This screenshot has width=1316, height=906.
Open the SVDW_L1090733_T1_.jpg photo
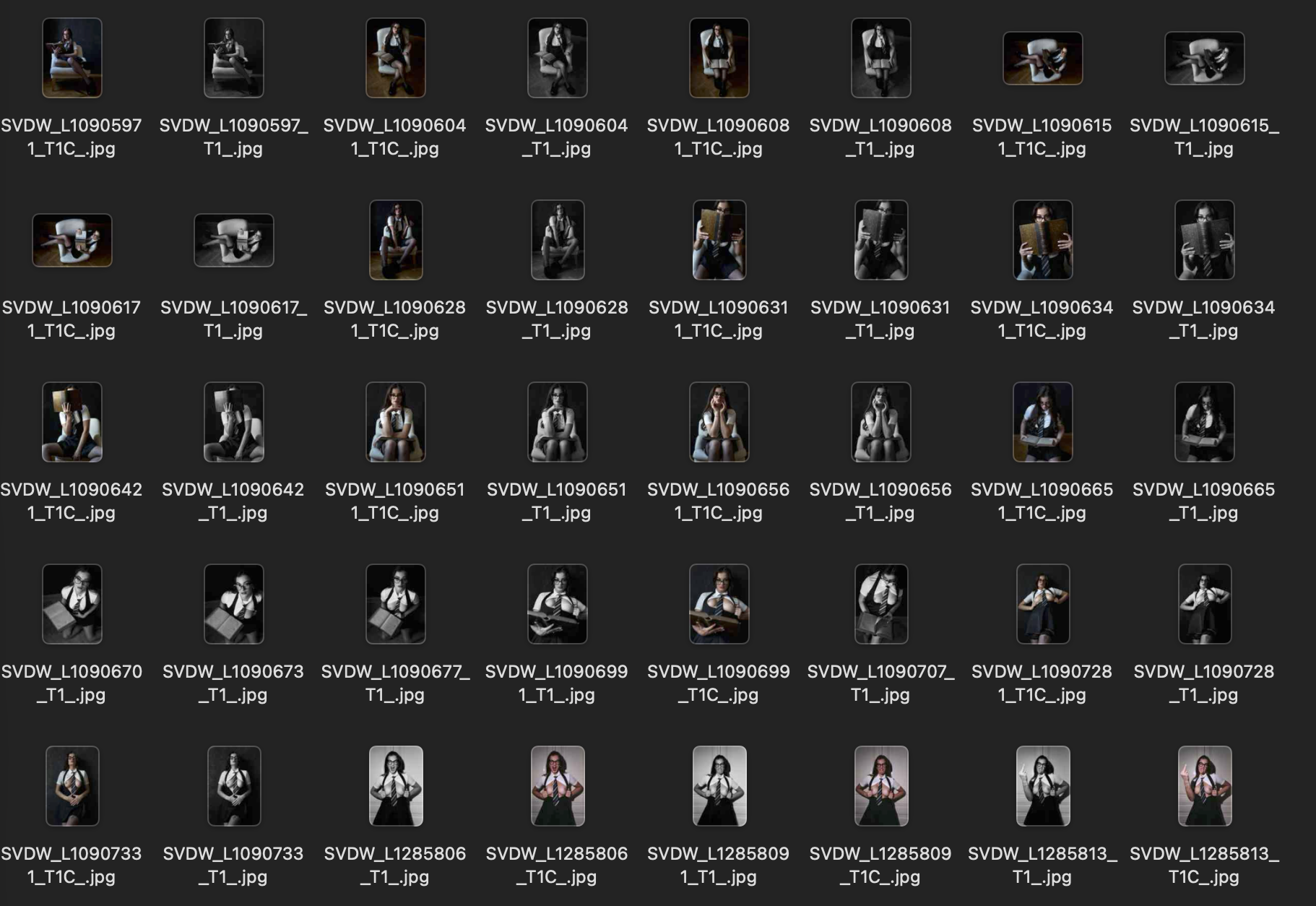pyautogui.click(x=233, y=787)
